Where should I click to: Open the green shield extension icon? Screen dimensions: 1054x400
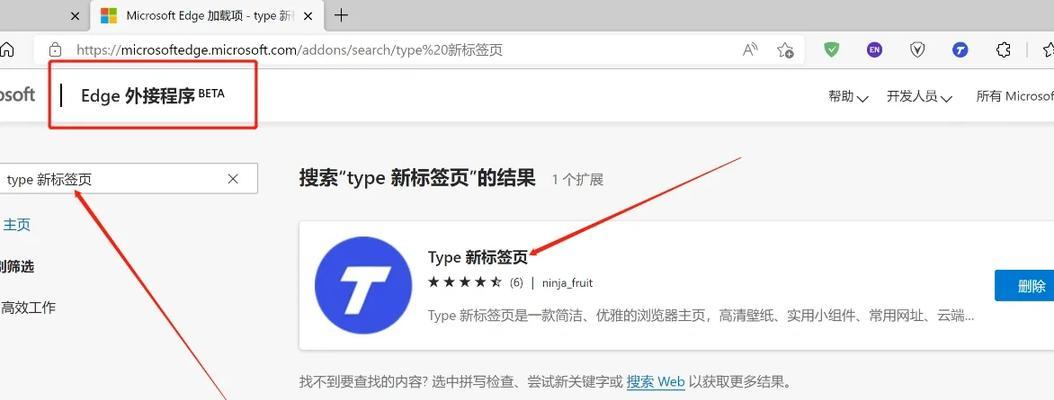click(832, 50)
